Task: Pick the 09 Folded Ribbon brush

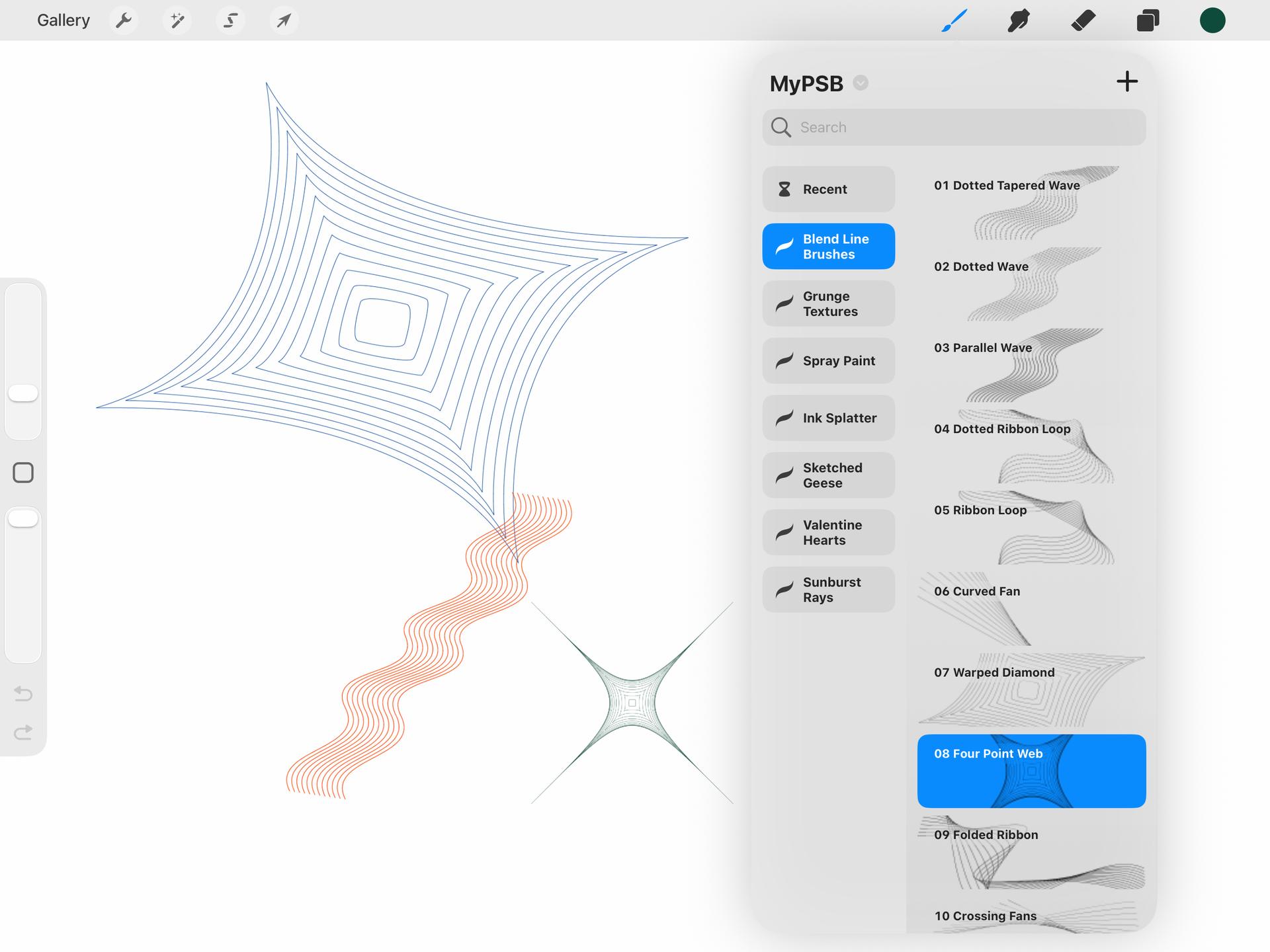Action: coord(1031,852)
